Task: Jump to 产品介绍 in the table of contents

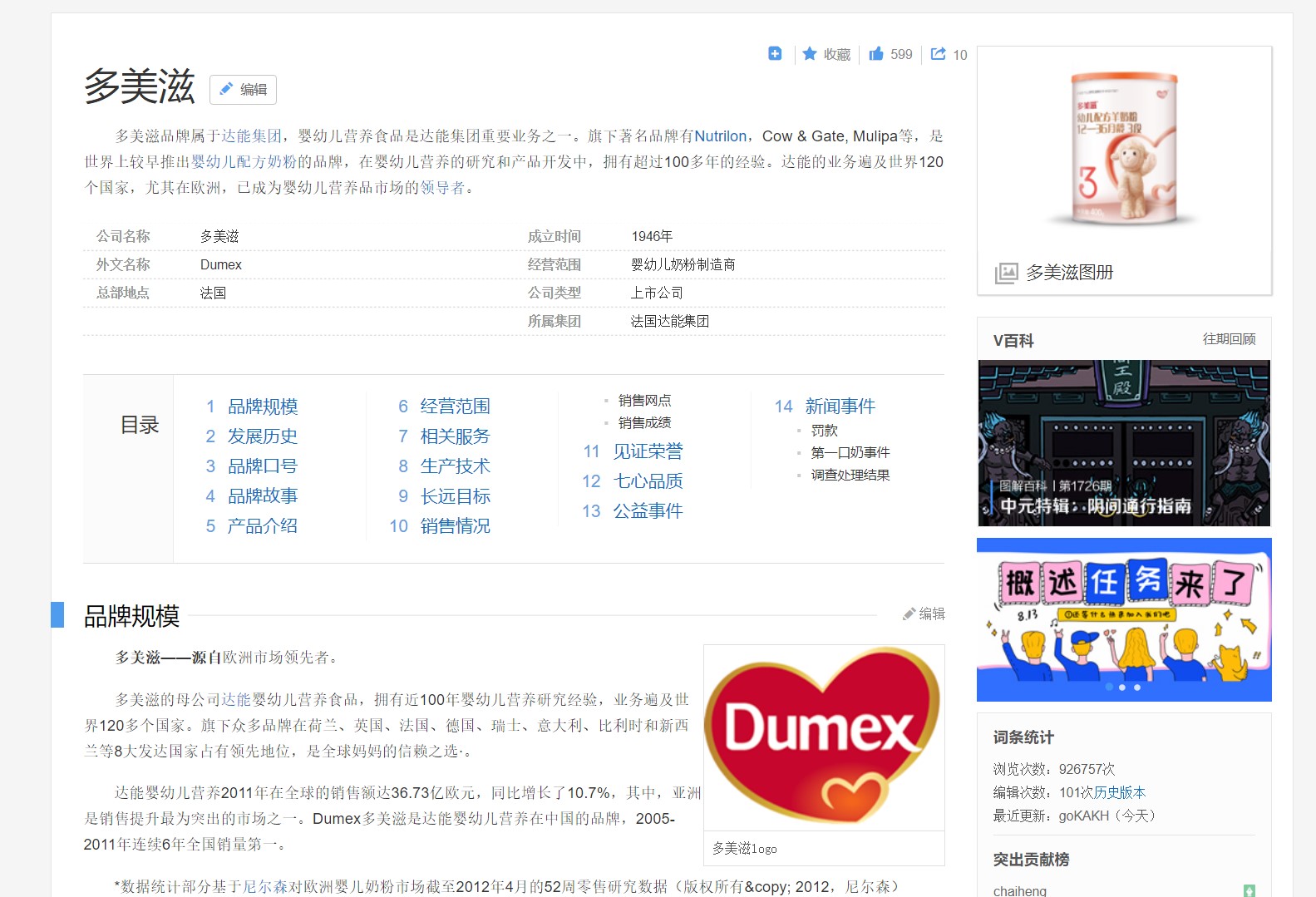Action: tap(263, 526)
